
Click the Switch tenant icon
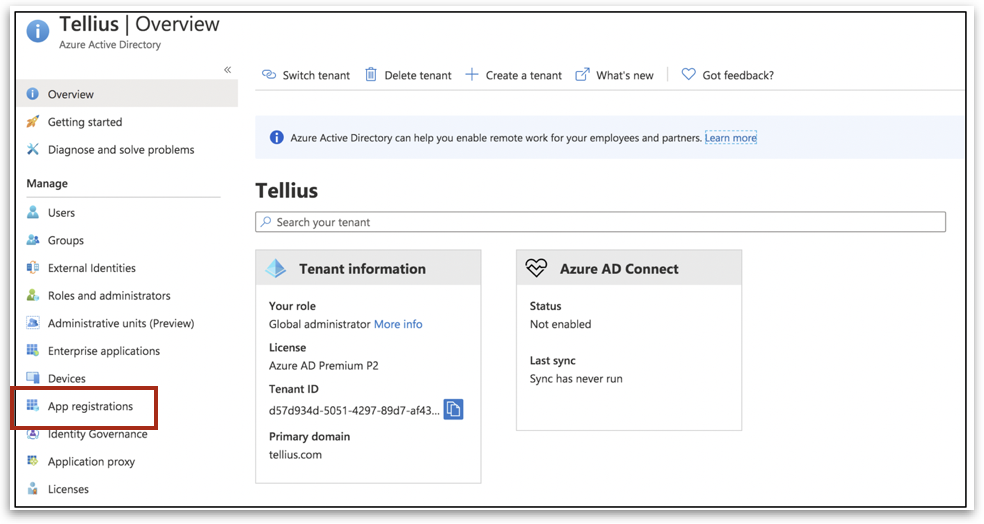click(x=269, y=75)
